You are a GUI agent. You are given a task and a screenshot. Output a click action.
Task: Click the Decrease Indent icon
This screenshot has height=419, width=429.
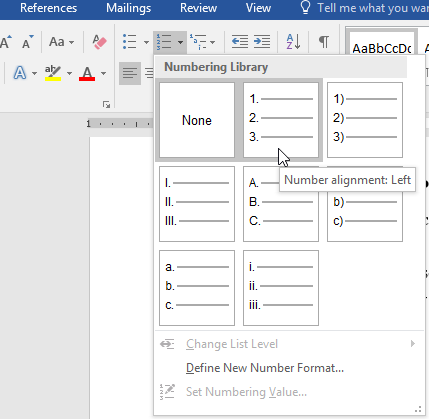240,42
